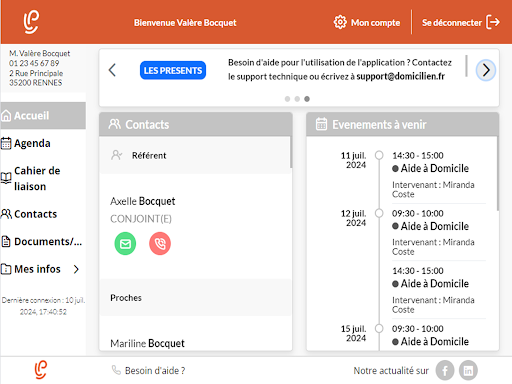Click the CONJOINT(E) relationship label
512x384 pixels.
pos(141,219)
